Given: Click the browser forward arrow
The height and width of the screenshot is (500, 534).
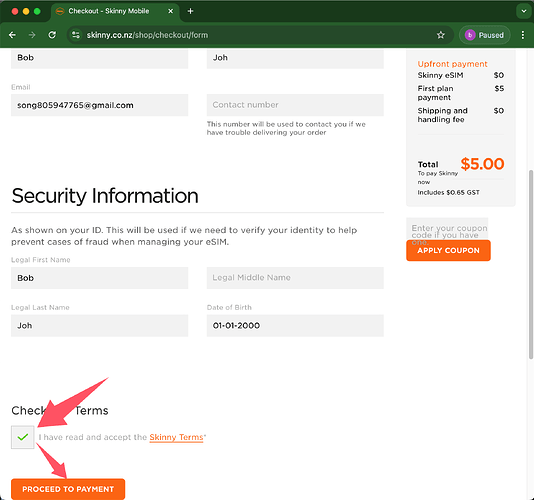Looking at the screenshot, I should (x=32, y=35).
